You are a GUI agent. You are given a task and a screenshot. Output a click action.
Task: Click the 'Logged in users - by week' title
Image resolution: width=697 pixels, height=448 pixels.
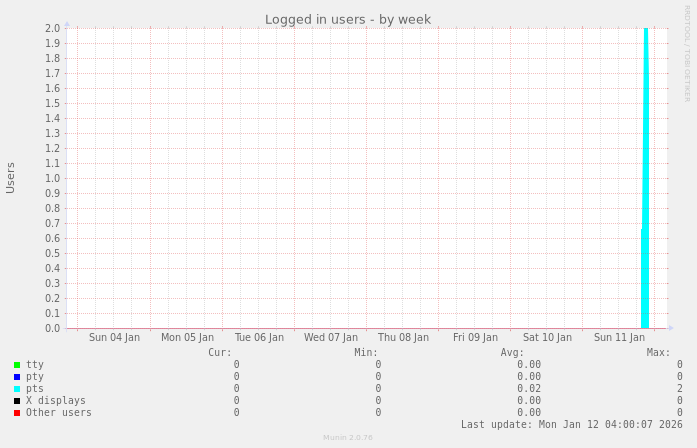click(348, 20)
